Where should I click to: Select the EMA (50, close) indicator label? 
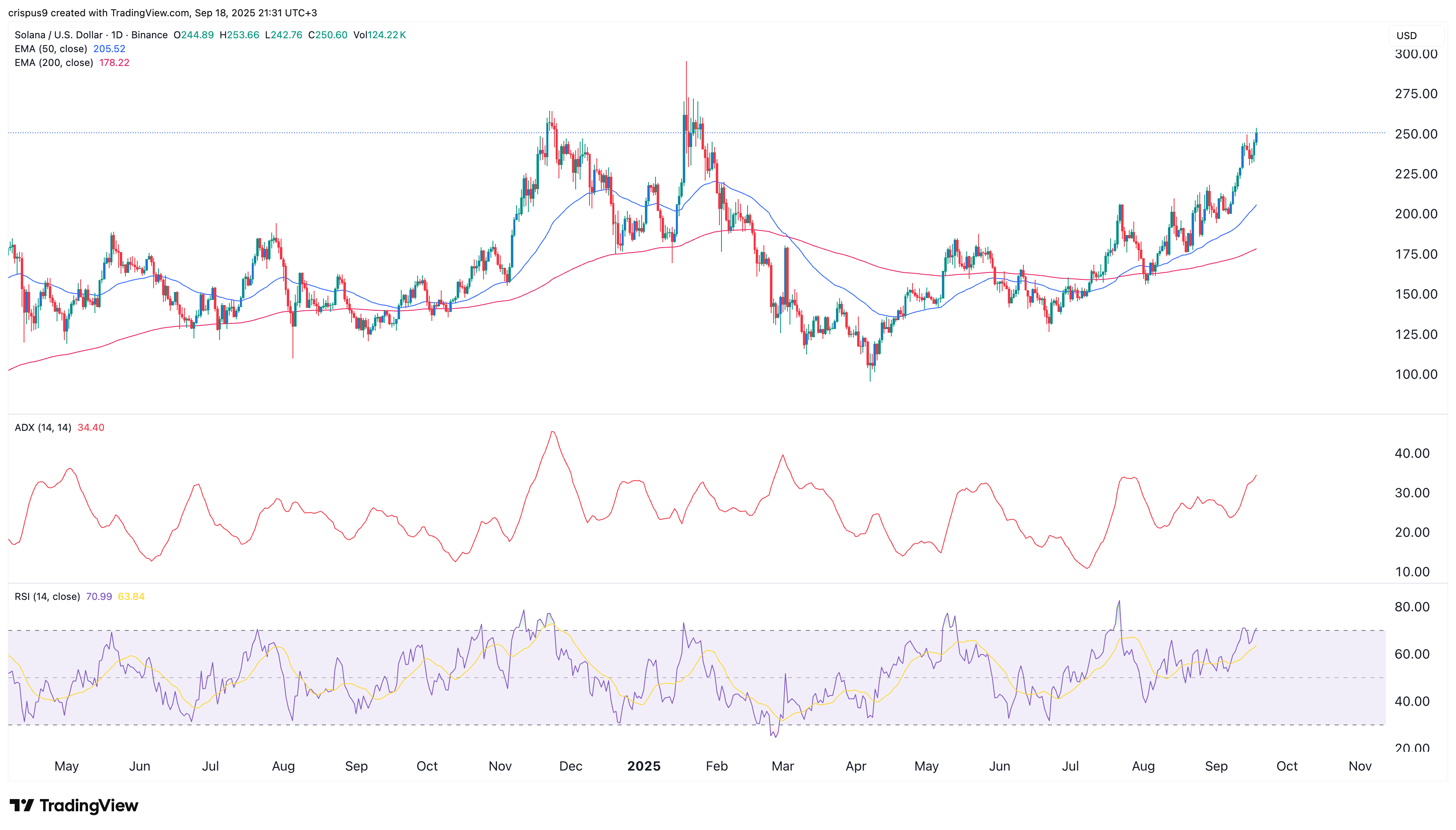click(51, 49)
